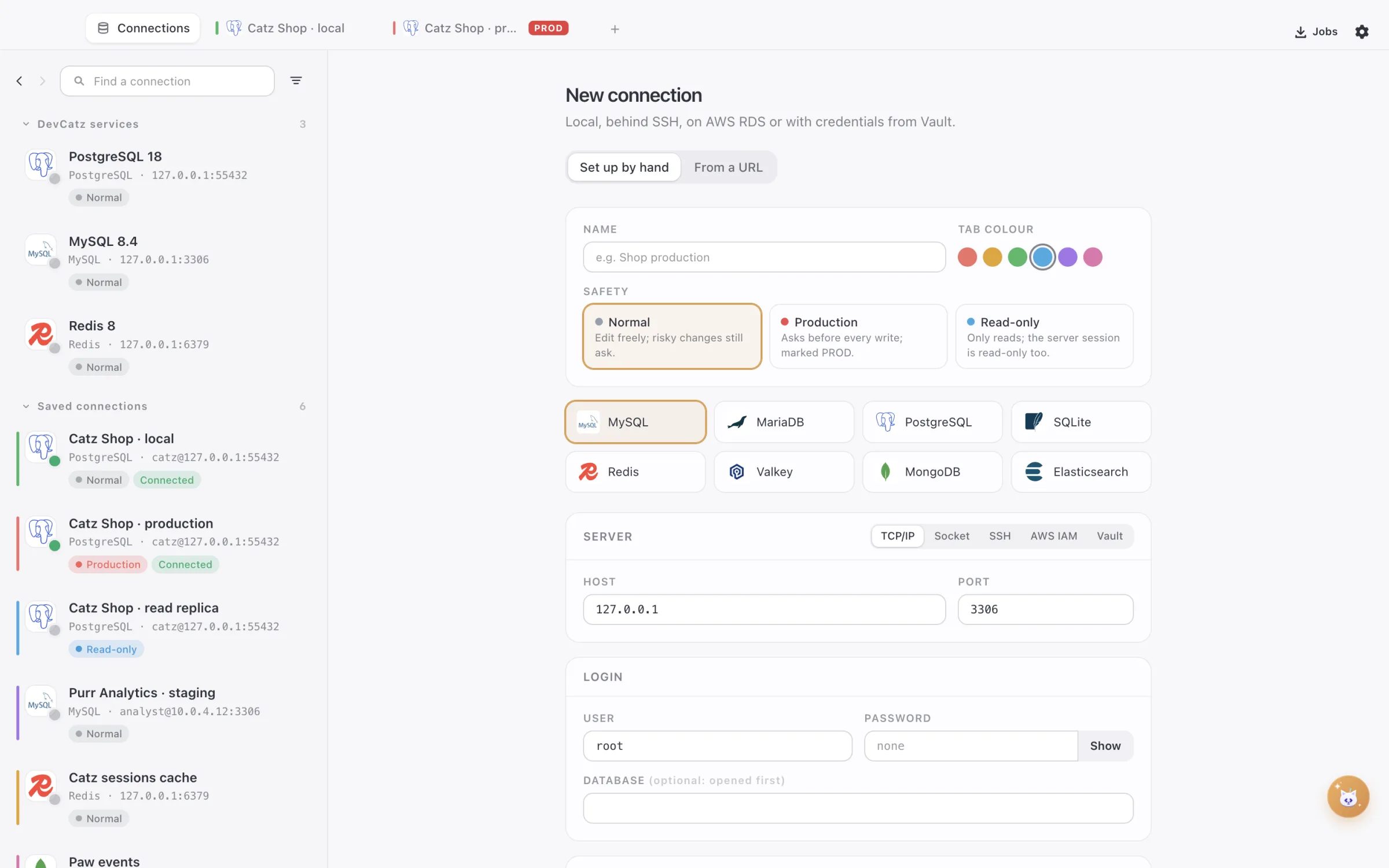Add a new tab with plus icon
This screenshot has width=1389, height=868.
coord(615,29)
